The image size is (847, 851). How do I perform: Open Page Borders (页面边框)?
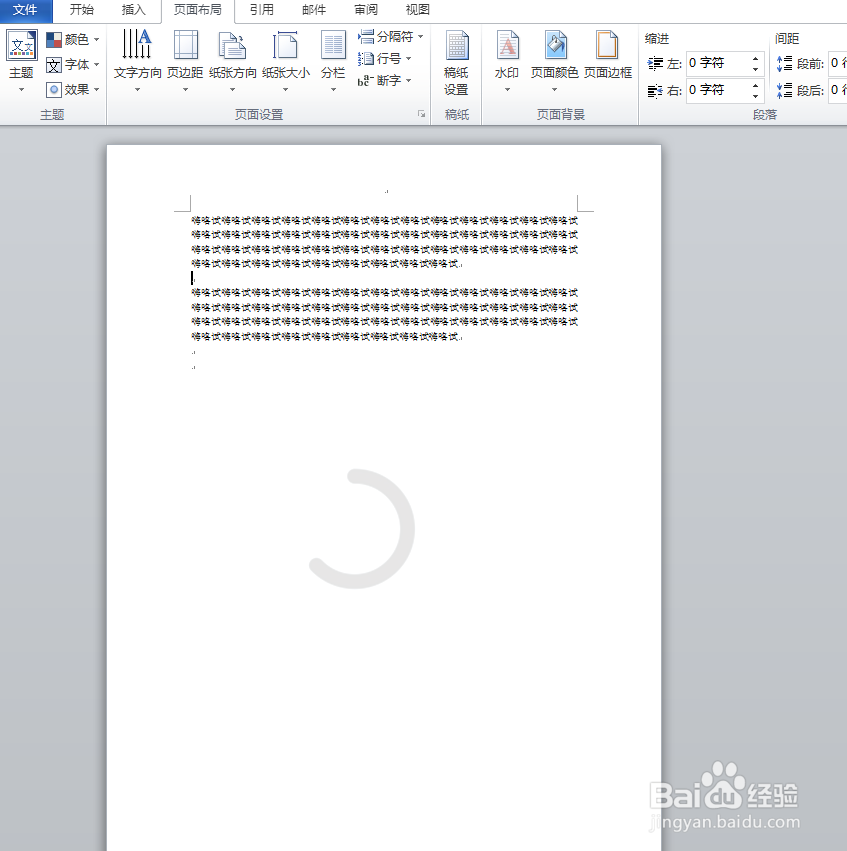click(607, 54)
